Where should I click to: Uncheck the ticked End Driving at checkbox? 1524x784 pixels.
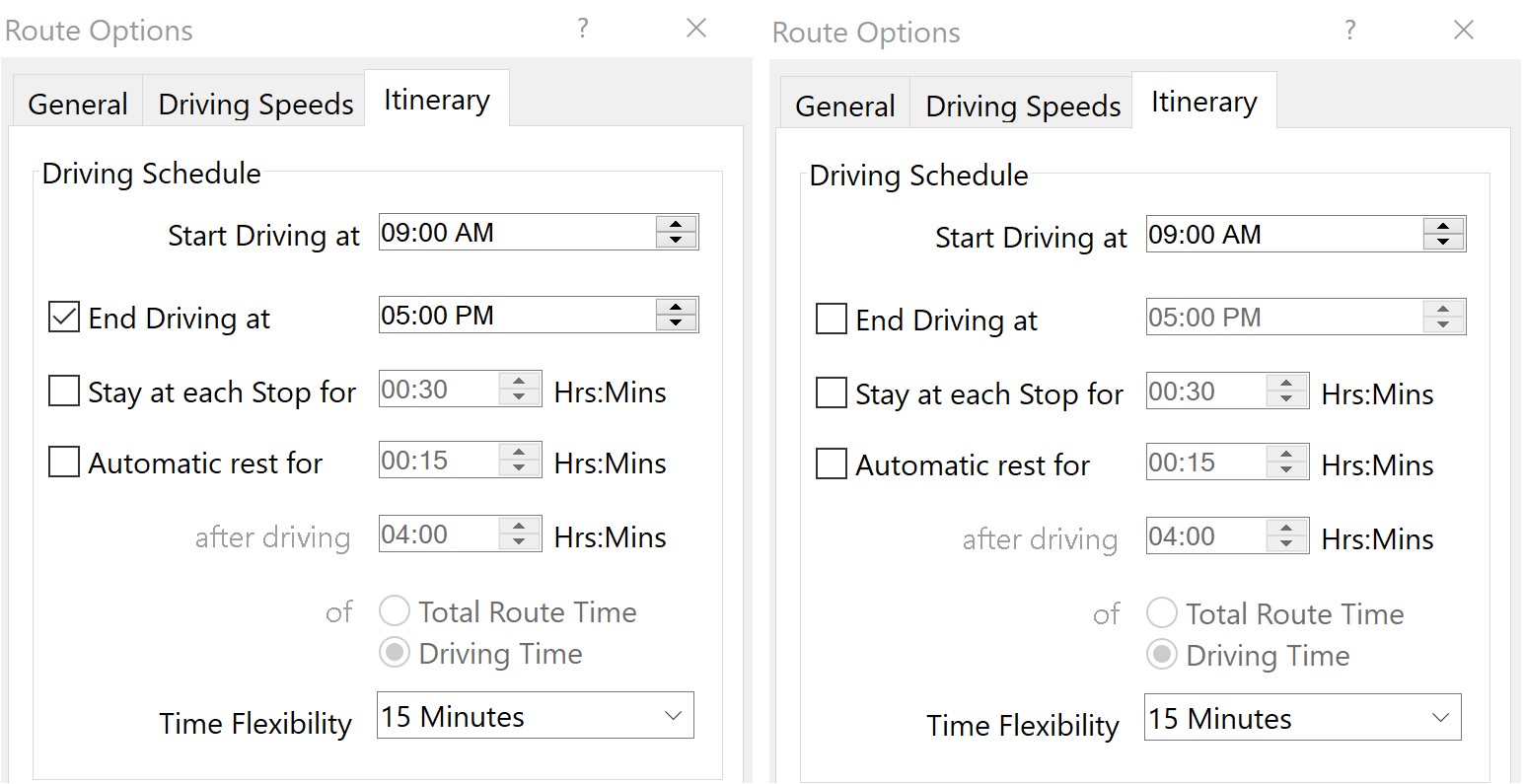pyautogui.click(x=64, y=318)
